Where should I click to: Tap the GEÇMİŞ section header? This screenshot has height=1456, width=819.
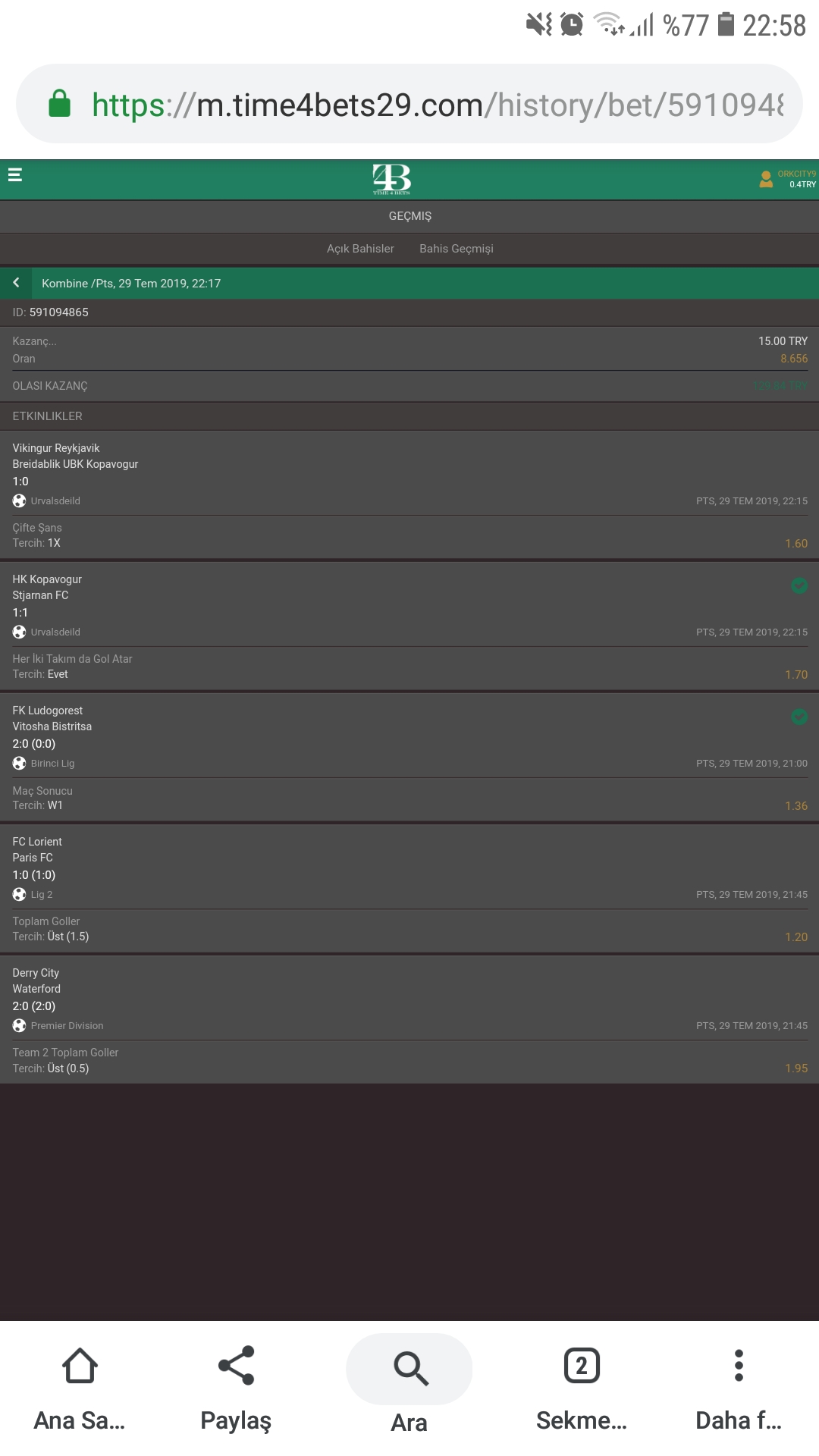point(409,216)
